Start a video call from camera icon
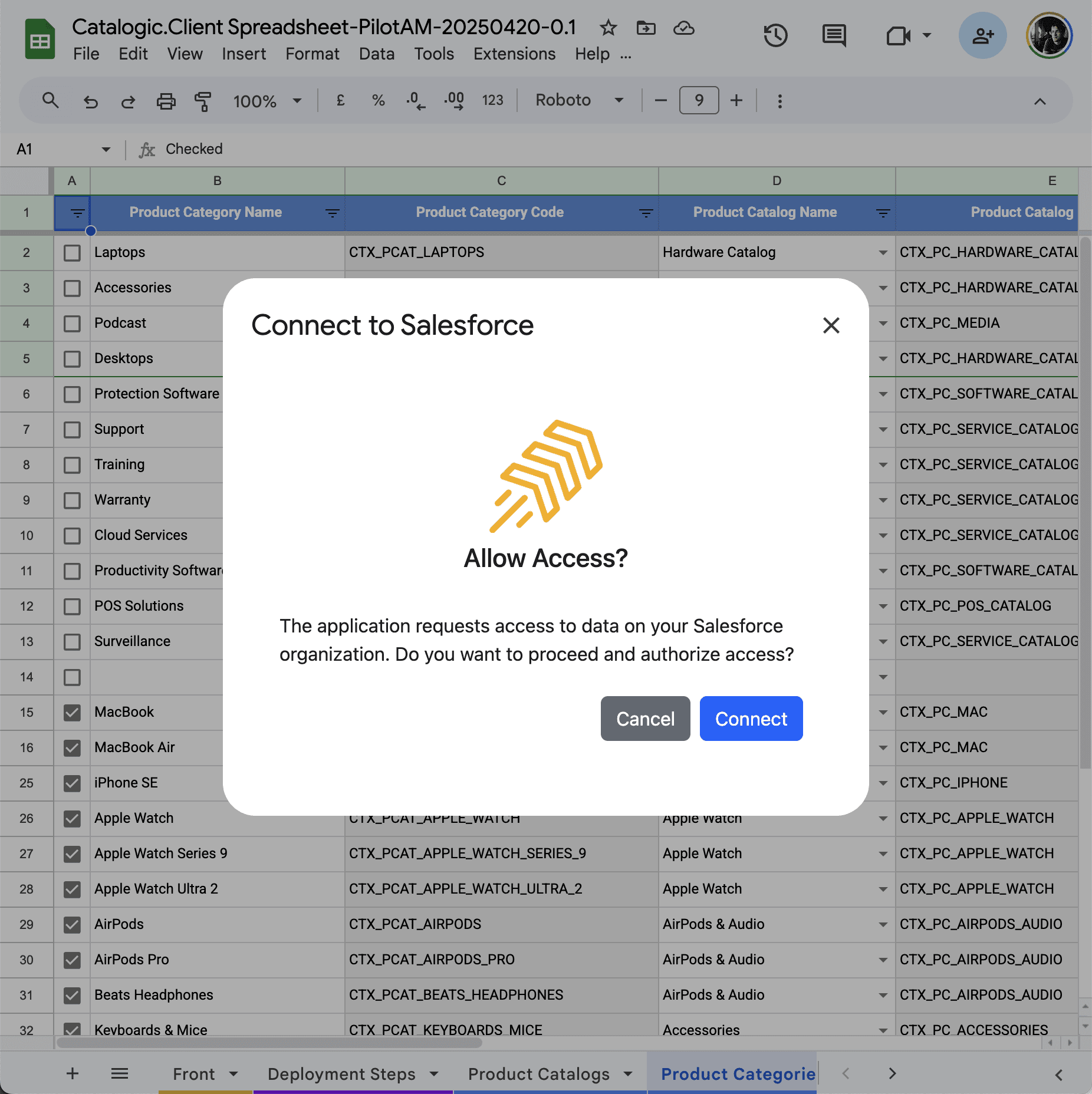The height and width of the screenshot is (1094, 1092). click(x=899, y=36)
